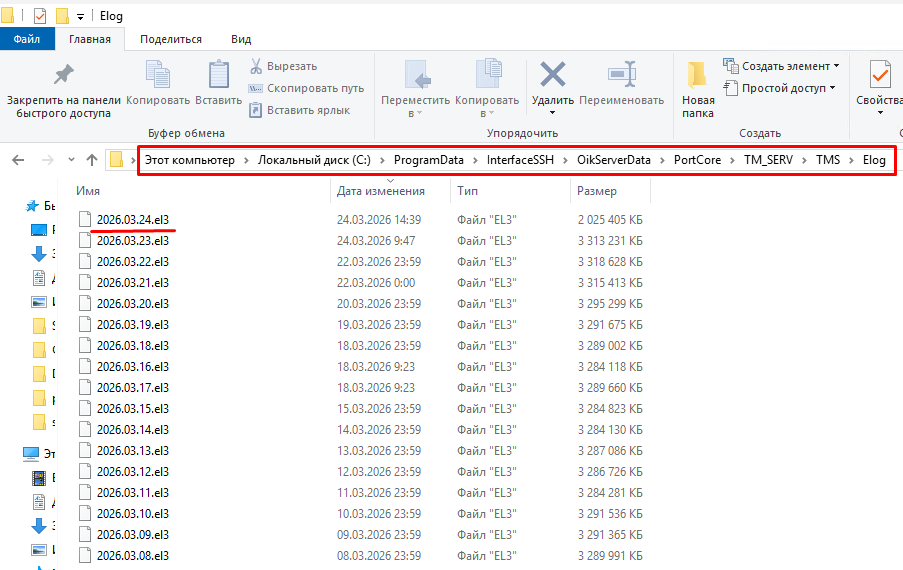The height and width of the screenshot is (570, 903).
Task: Open the Файл menu tab
Action: click(26, 39)
